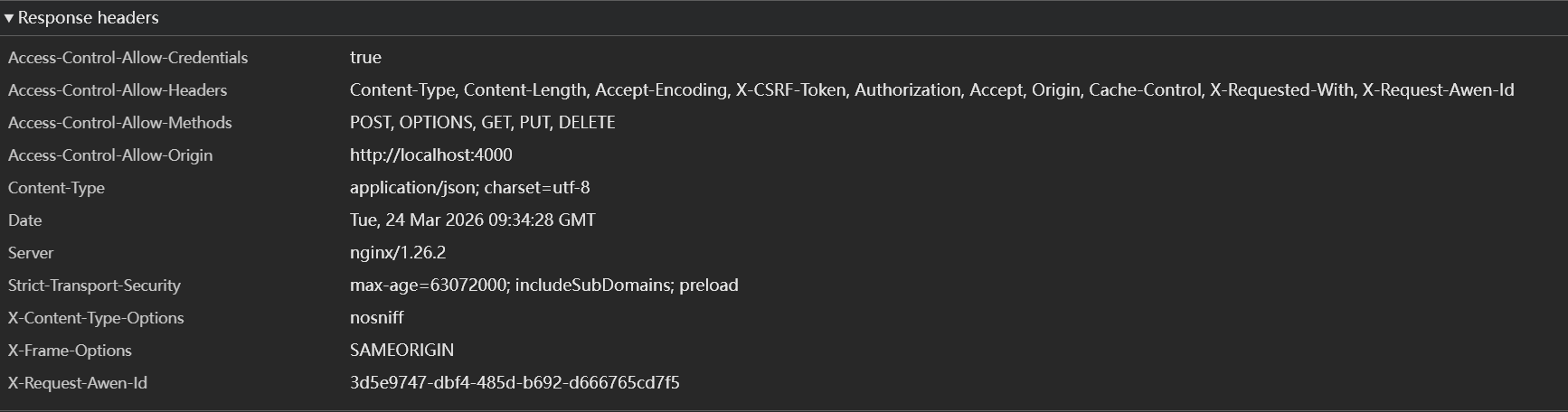Screen dimensions: 1568x412
Task: Click the nosniff value
Action: tap(376, 318)
